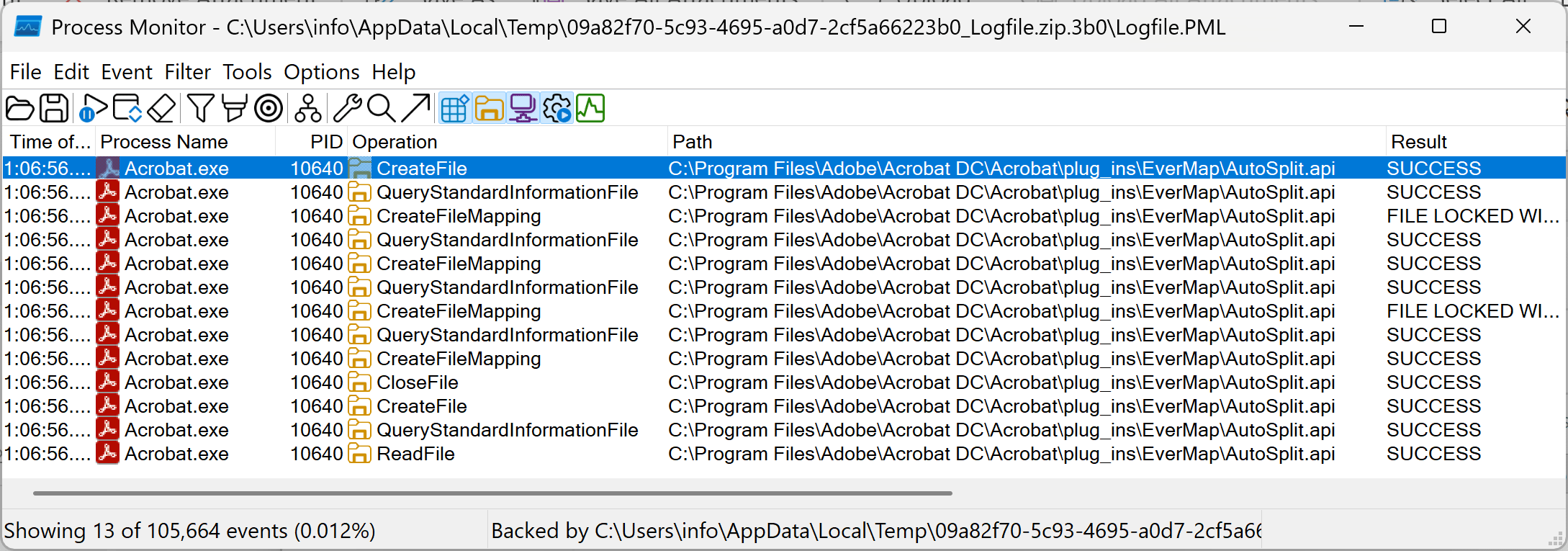Open a saved logfile

pos(19,108)
